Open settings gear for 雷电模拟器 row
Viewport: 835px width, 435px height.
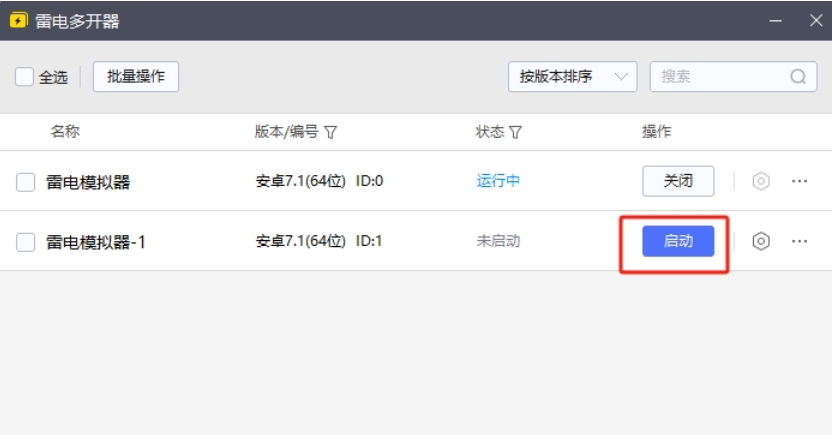[761, 181]
